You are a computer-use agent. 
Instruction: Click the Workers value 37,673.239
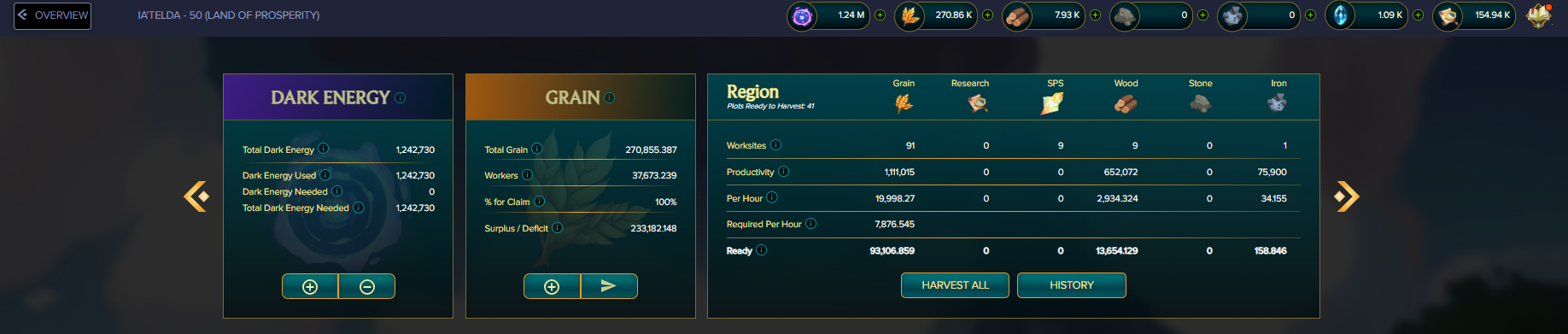[654, 175]
